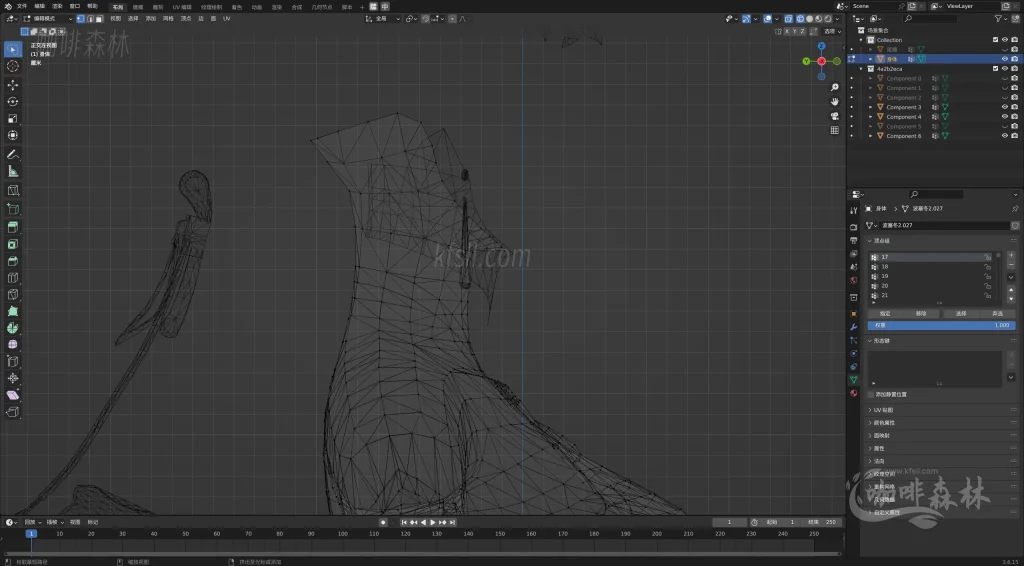The image size is (1024, 566).
Task: Open the UV menu in viewport header
Action: (227, 19)
